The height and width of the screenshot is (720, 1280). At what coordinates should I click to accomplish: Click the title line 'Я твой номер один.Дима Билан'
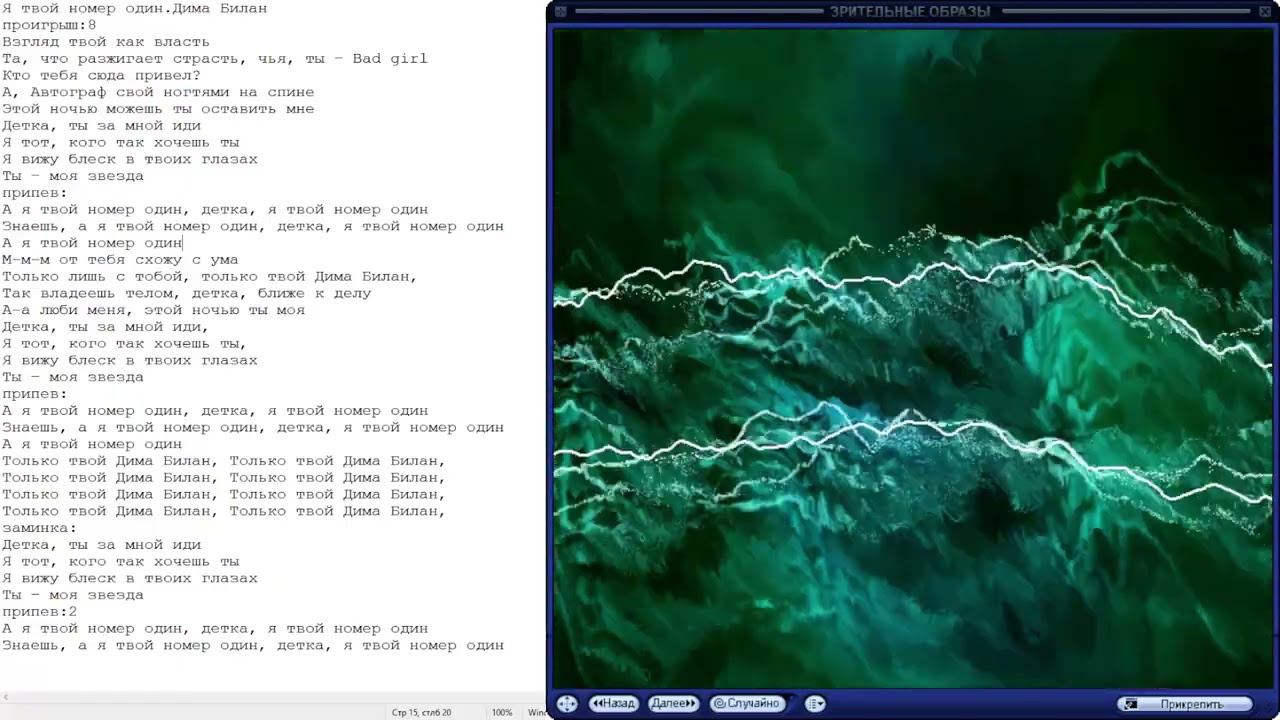[x=135, y=8]
